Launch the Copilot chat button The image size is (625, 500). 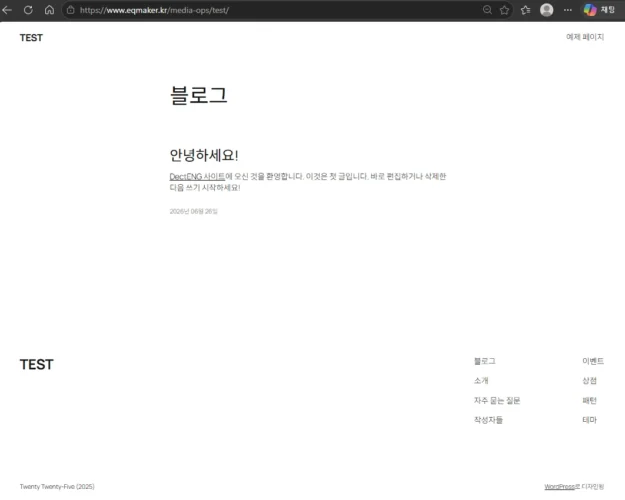(x=599, y=10)
